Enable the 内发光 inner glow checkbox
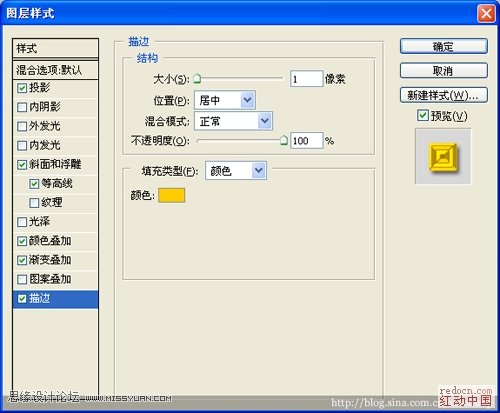This screenshot has width=500, height=413. (22, 145)
